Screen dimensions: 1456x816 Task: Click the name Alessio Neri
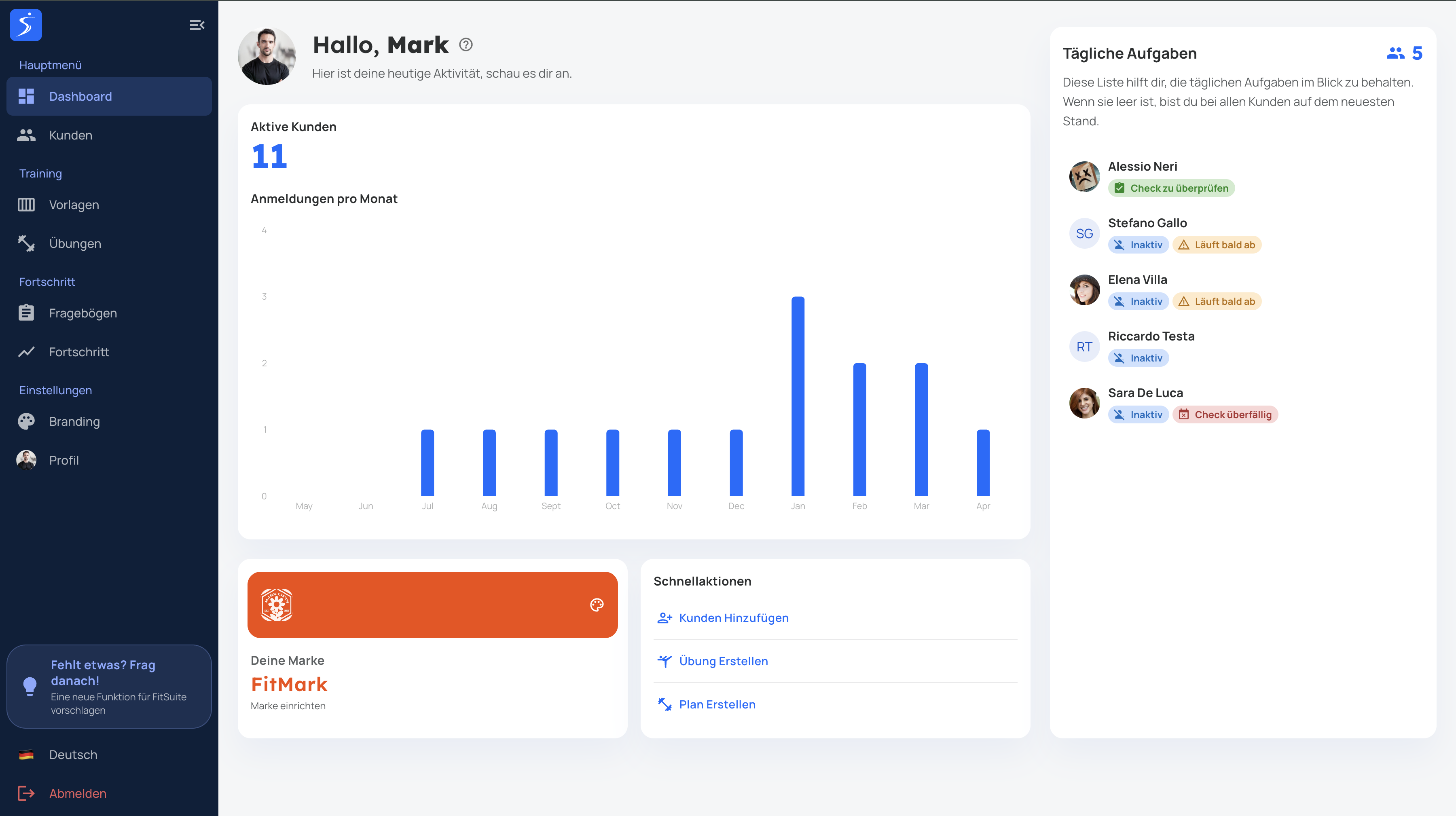(x=1142, y=166)
